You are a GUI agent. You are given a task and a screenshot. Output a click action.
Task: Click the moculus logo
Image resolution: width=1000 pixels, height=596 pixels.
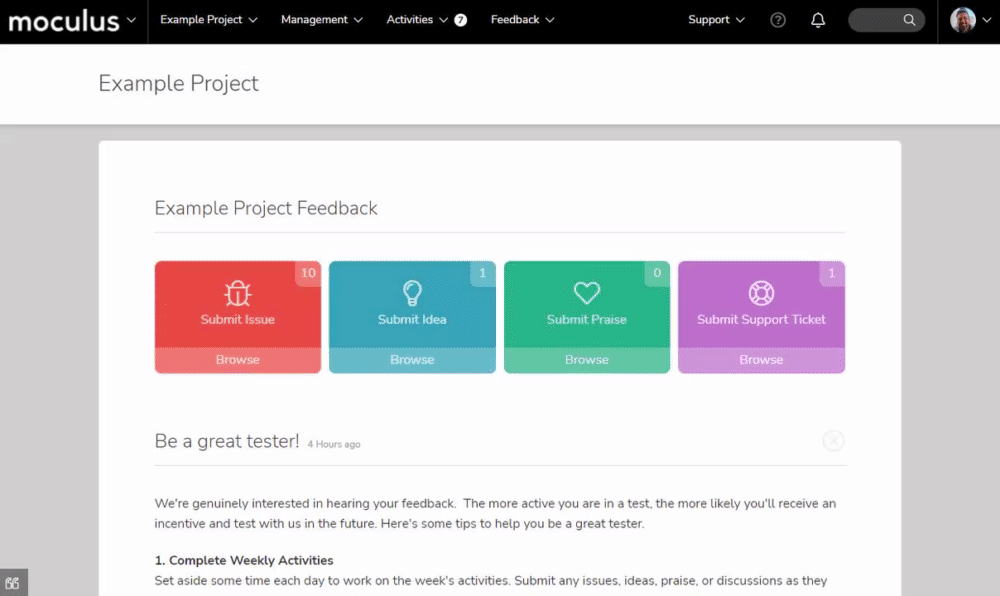64,21
